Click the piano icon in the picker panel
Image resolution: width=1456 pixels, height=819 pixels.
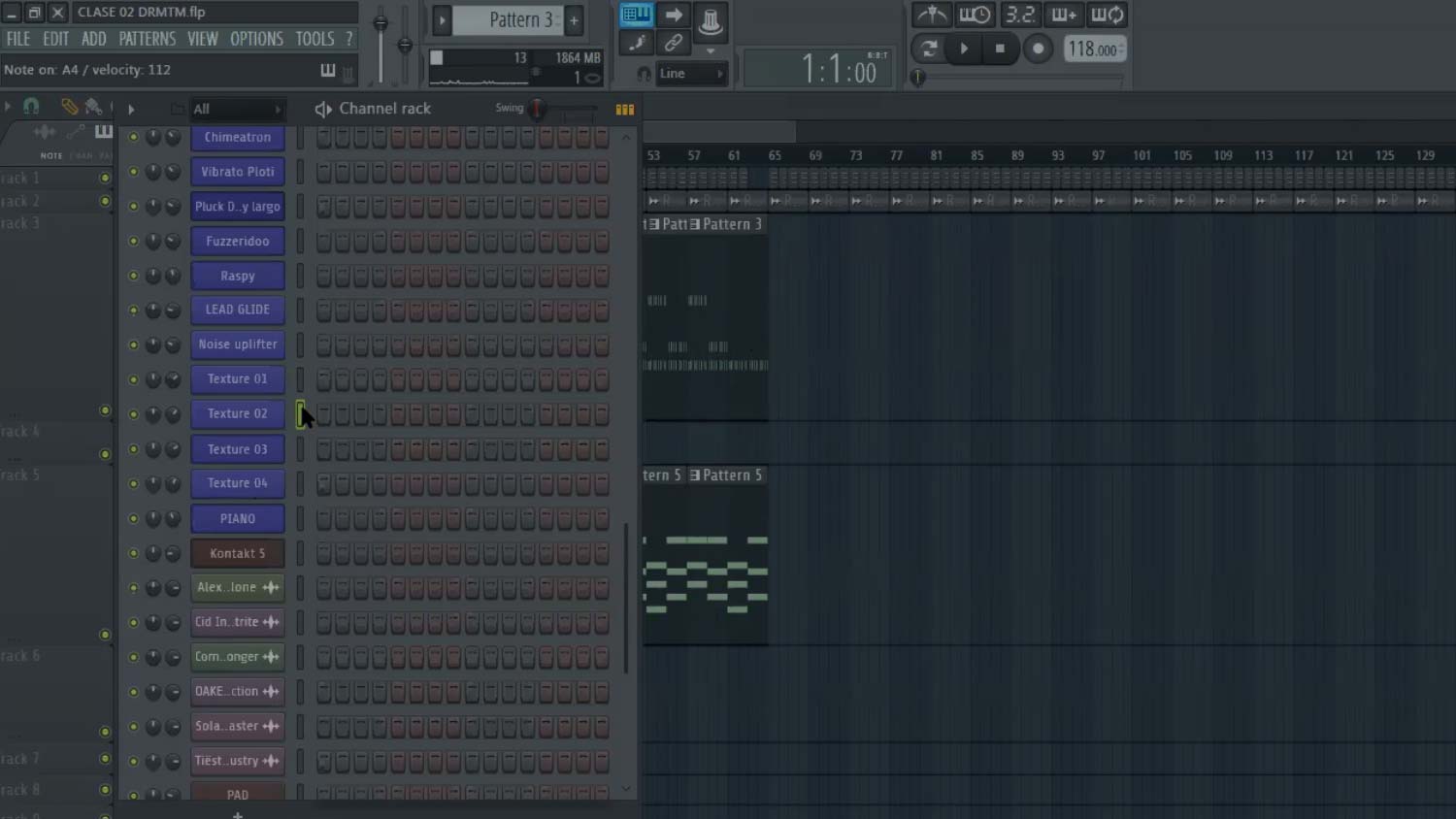pos(103,132)
